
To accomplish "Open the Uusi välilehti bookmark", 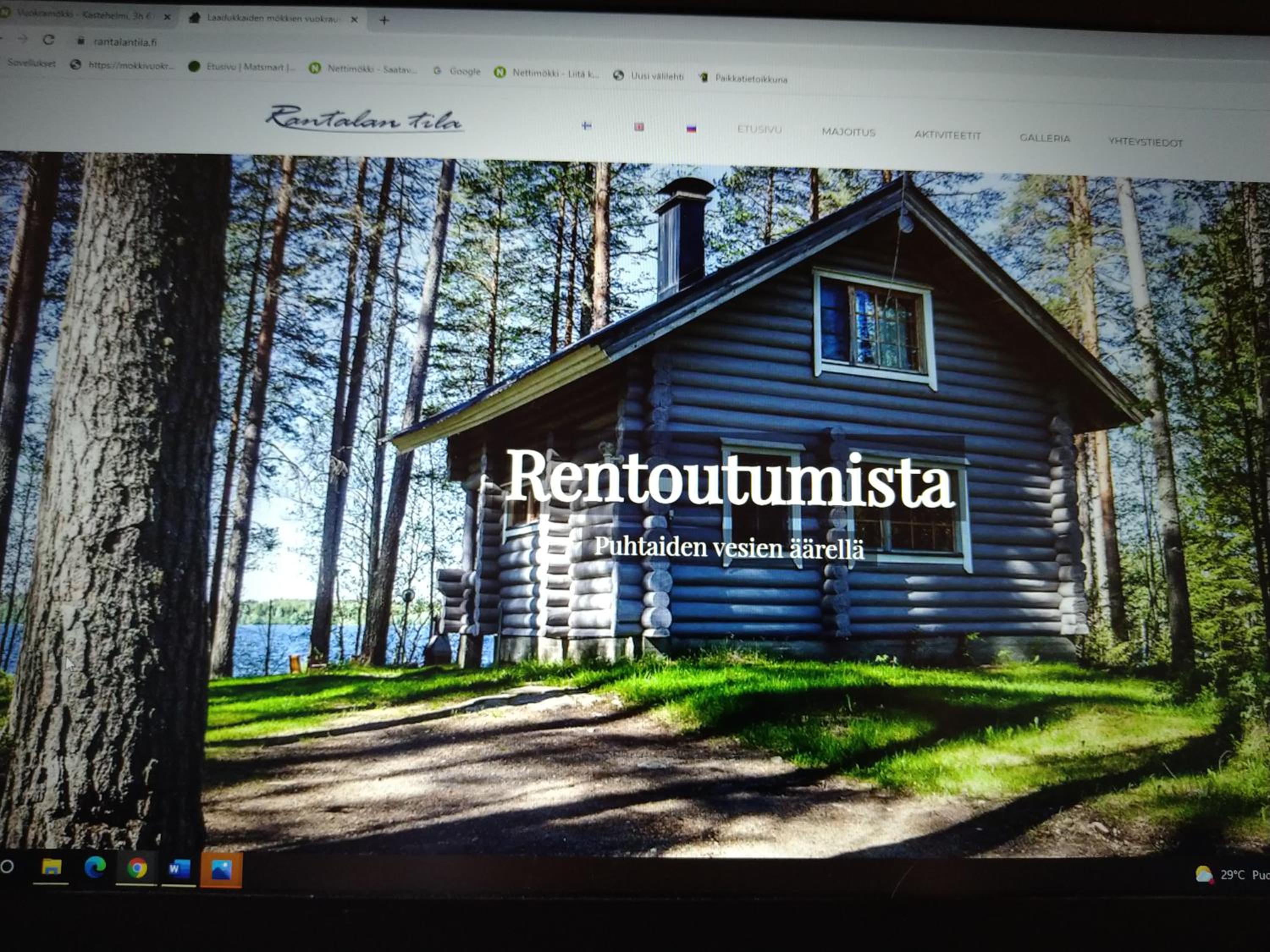I will [648, 76].
